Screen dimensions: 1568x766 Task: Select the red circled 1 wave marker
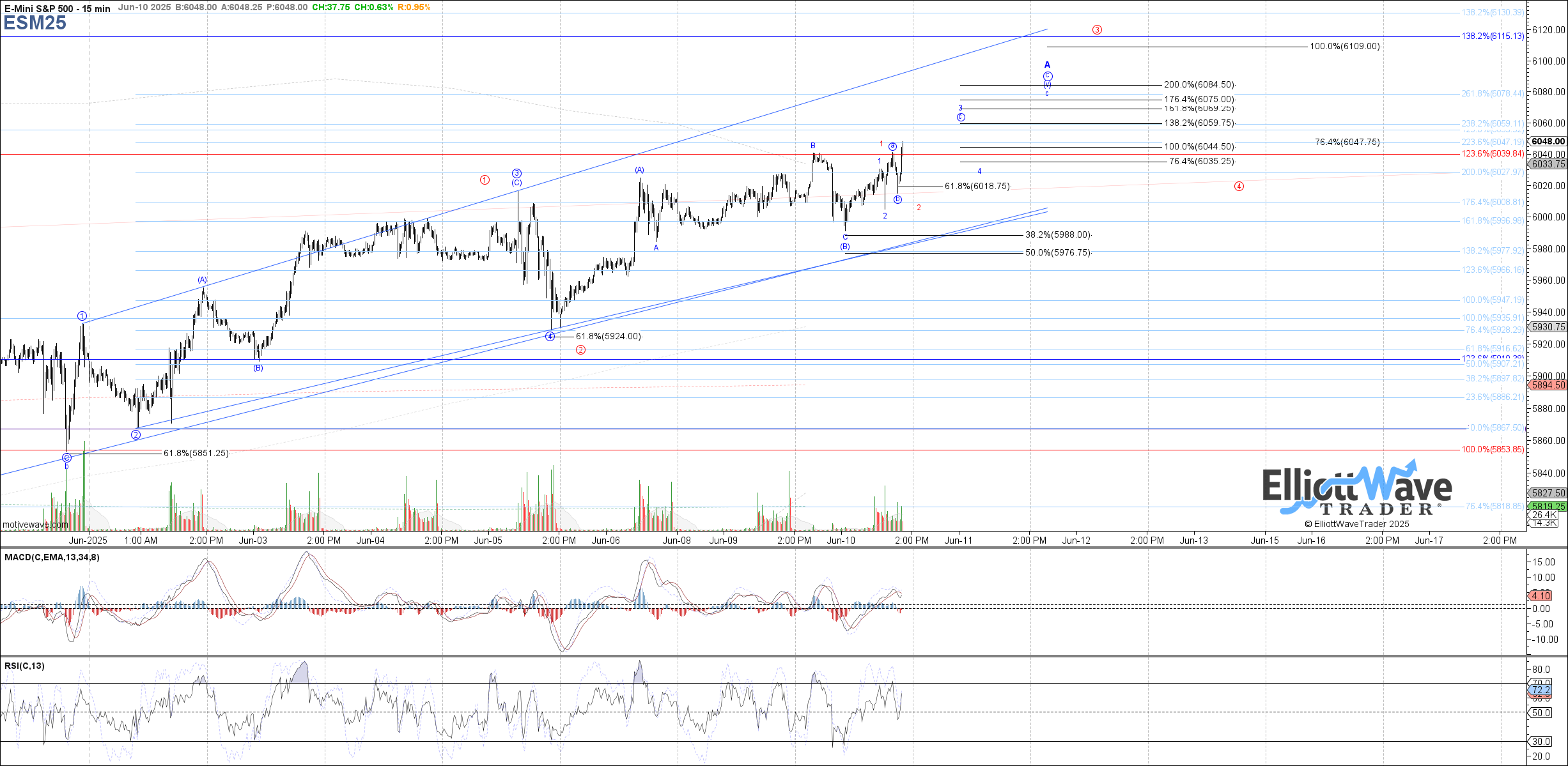485,180
